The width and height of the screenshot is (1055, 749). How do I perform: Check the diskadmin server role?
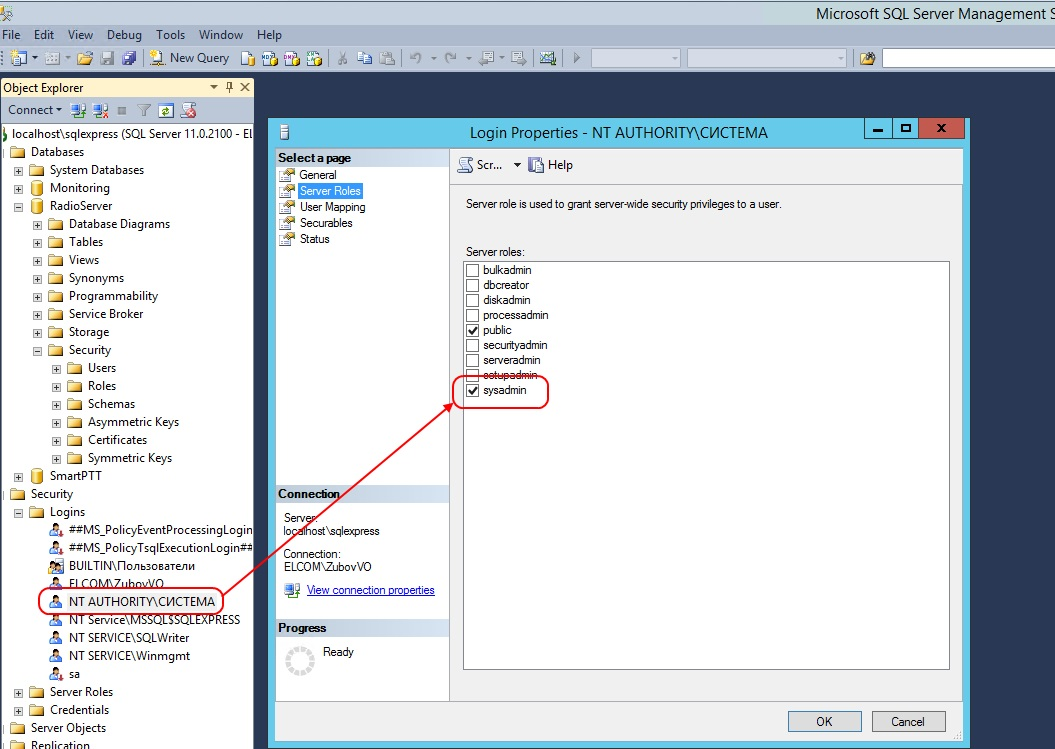472,300
